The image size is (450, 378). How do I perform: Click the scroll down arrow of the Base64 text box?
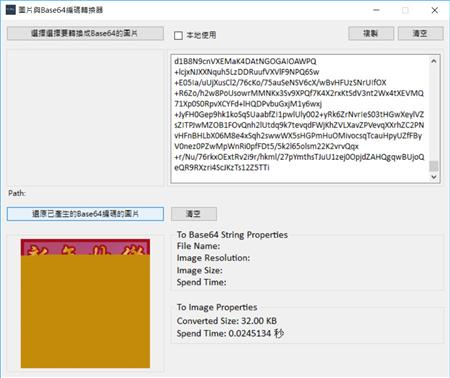[x=434, y=177]
